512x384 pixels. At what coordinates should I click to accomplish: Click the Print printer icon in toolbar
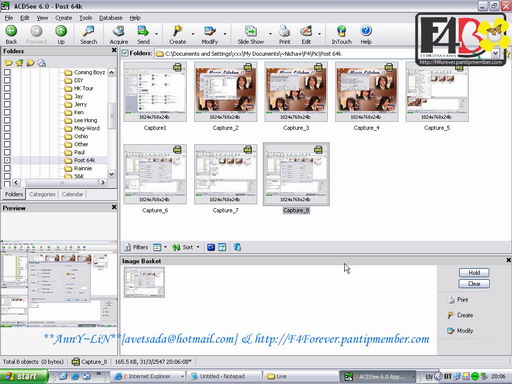click(x=284, y=31)
